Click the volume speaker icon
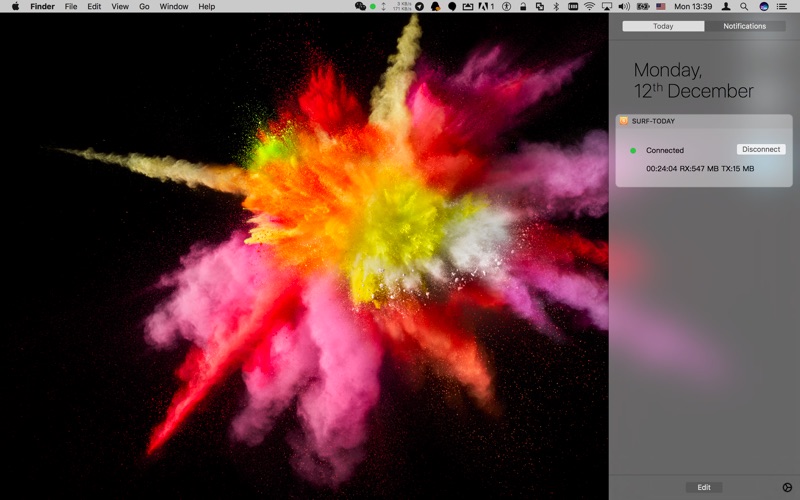Image resolution: width=800 pixels, height=500 pixels. pyautogui.click(x=624, y=6)
